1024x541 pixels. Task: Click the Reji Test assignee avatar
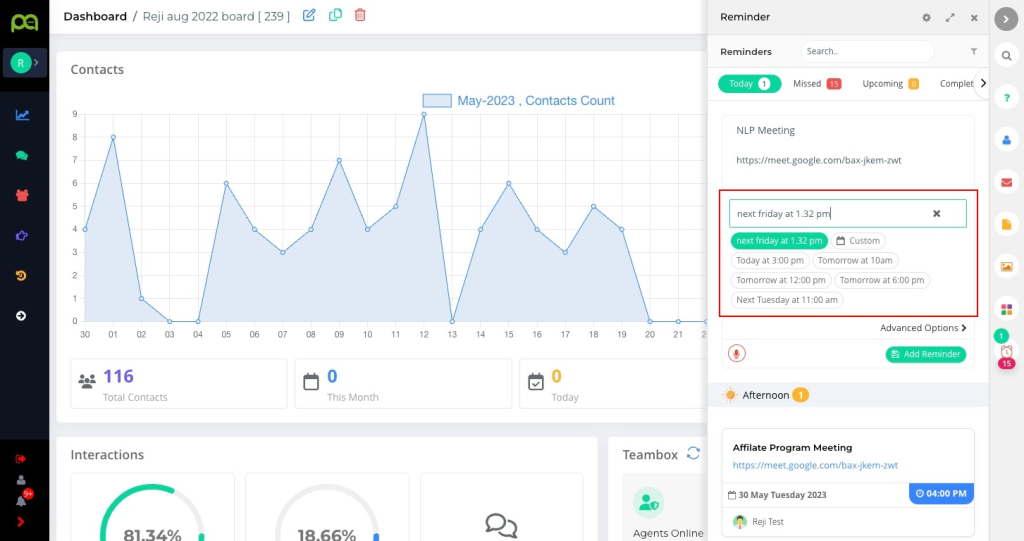(x=739, y=521)
